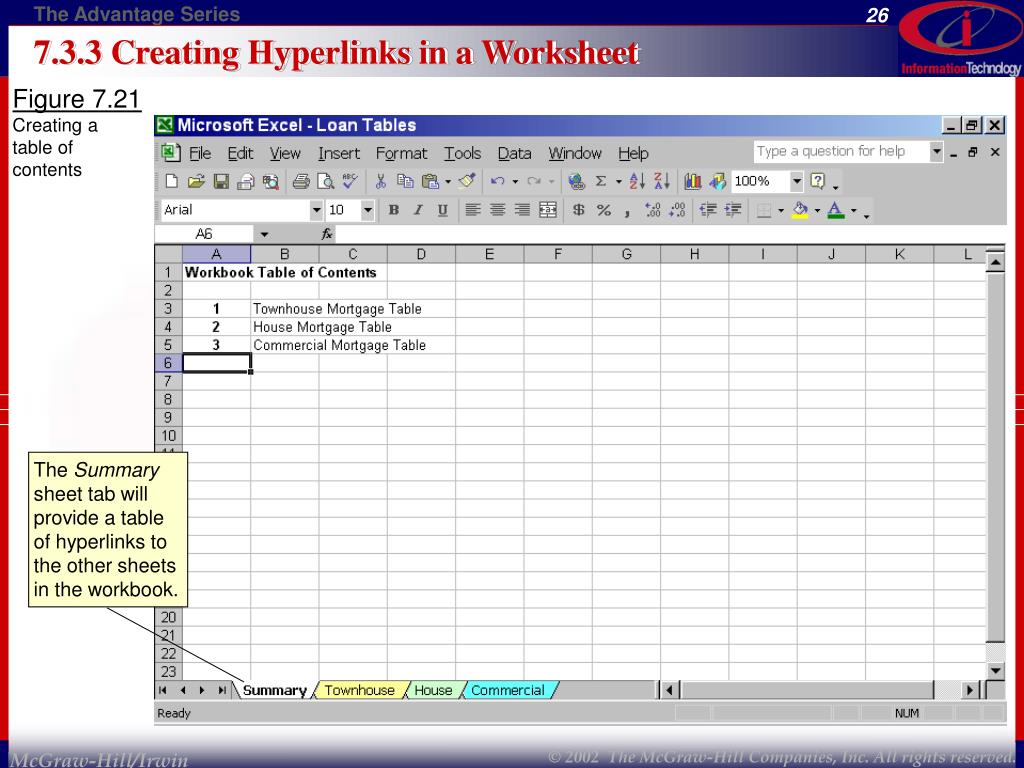Click the Borders icon
Screen dimensions: 1024x768
pos(763,210)
